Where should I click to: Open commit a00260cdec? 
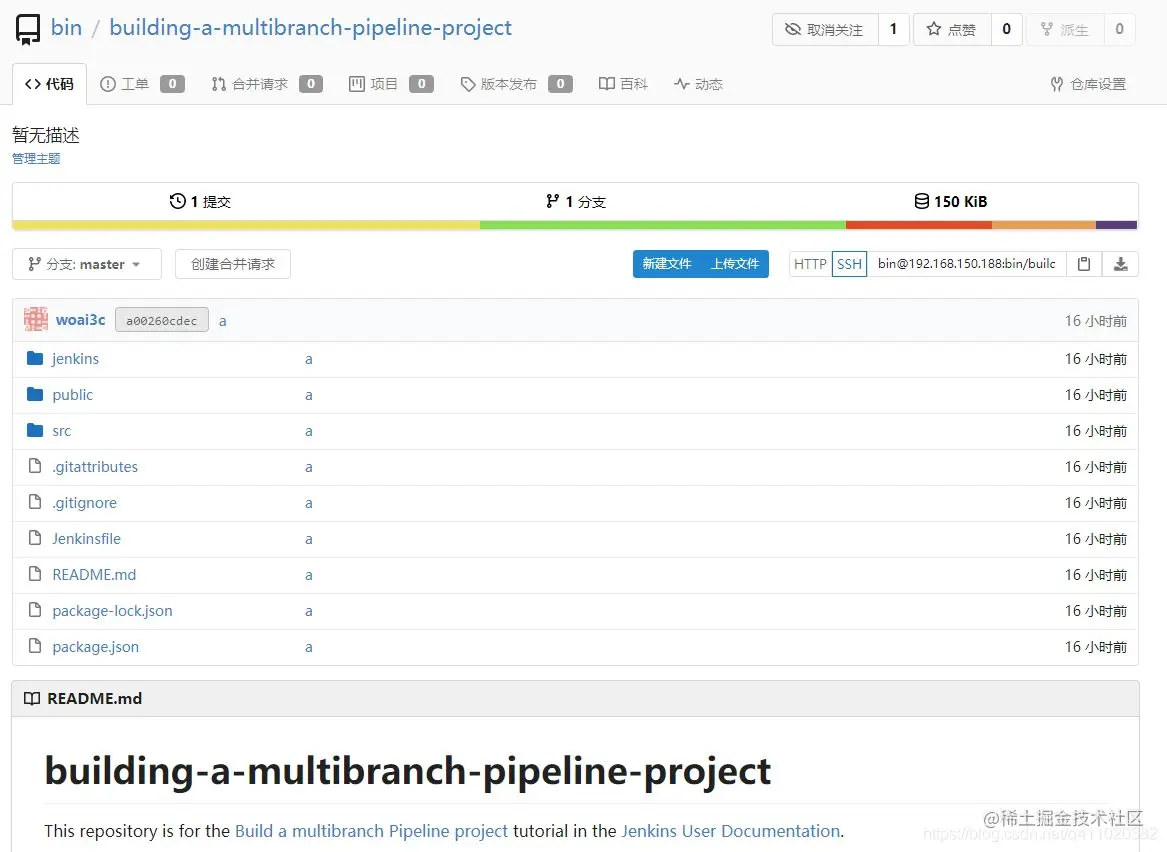162,320
